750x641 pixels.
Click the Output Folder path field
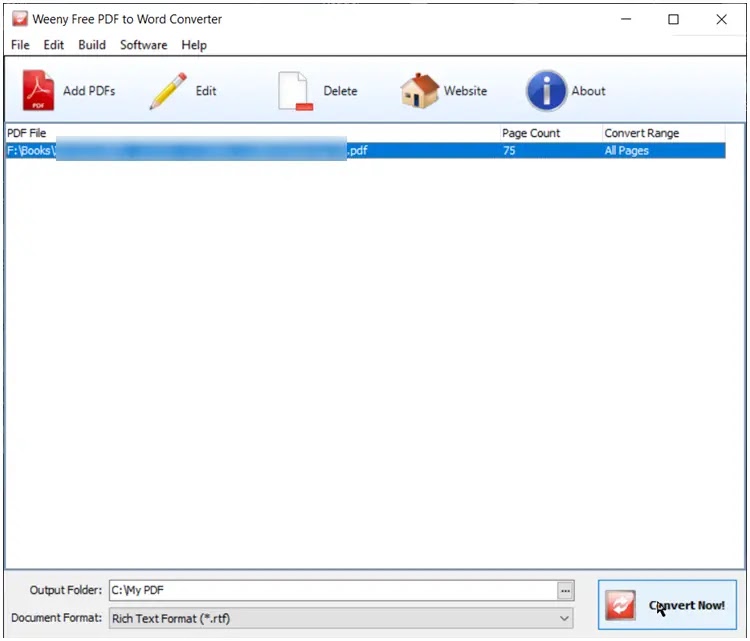click(x=333, y=591)
